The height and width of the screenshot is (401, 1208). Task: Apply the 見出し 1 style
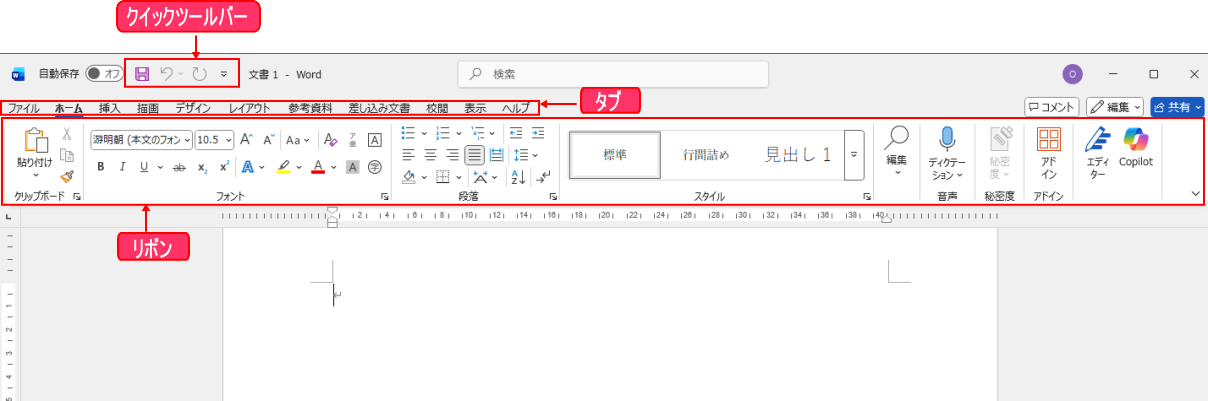798,155
